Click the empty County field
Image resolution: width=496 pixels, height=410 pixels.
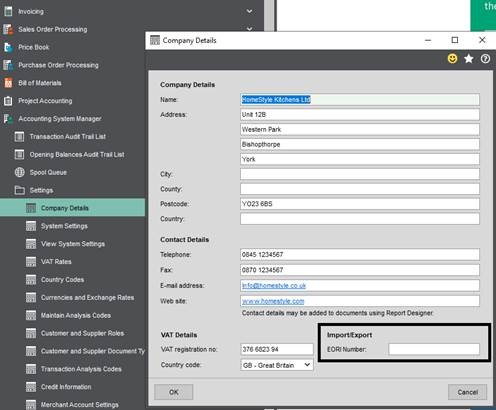click(x=360, y=189)
